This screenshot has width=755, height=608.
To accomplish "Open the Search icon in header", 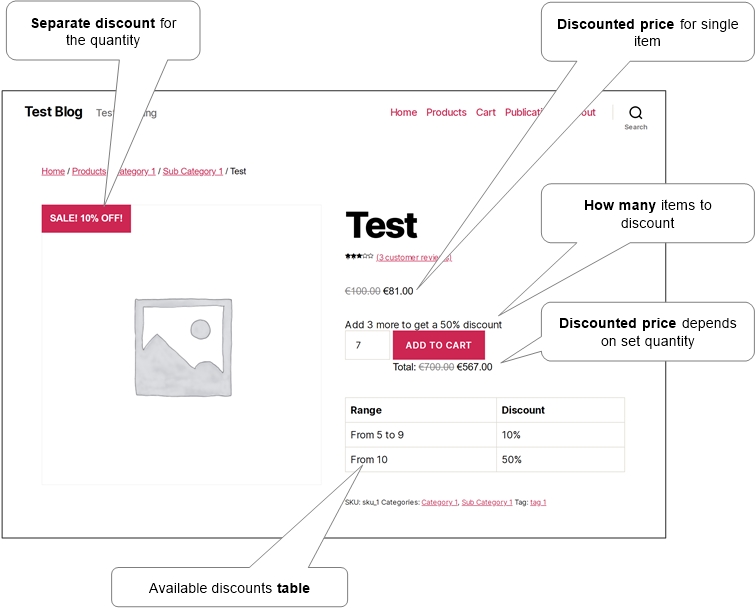I will coord(636,117).
